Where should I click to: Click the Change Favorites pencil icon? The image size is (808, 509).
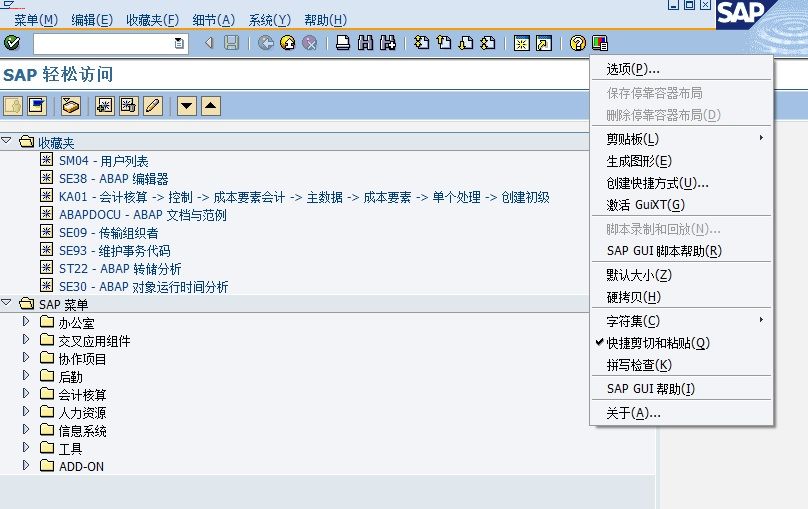153,106
